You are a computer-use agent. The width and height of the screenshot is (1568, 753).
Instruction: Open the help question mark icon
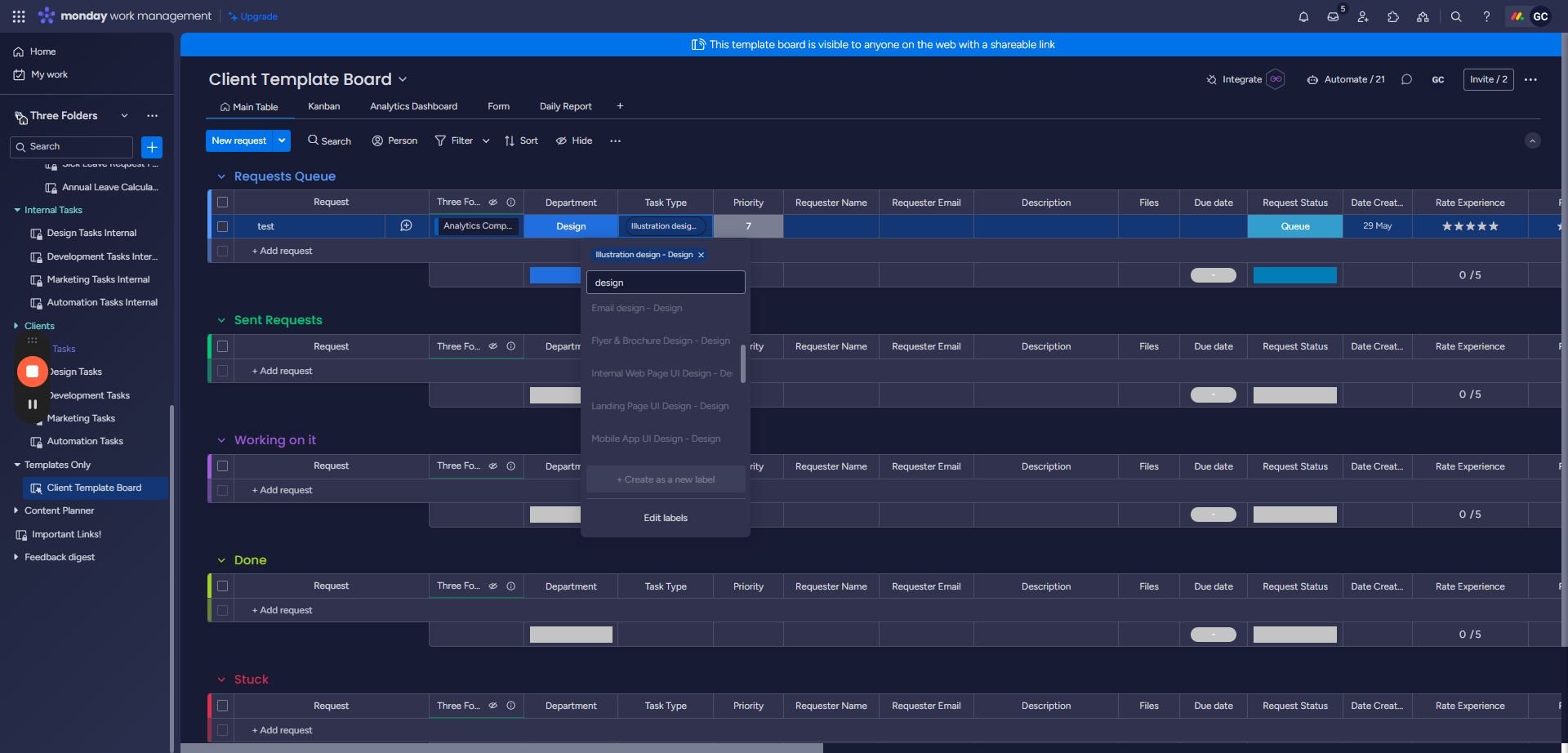coord(1486,16)
